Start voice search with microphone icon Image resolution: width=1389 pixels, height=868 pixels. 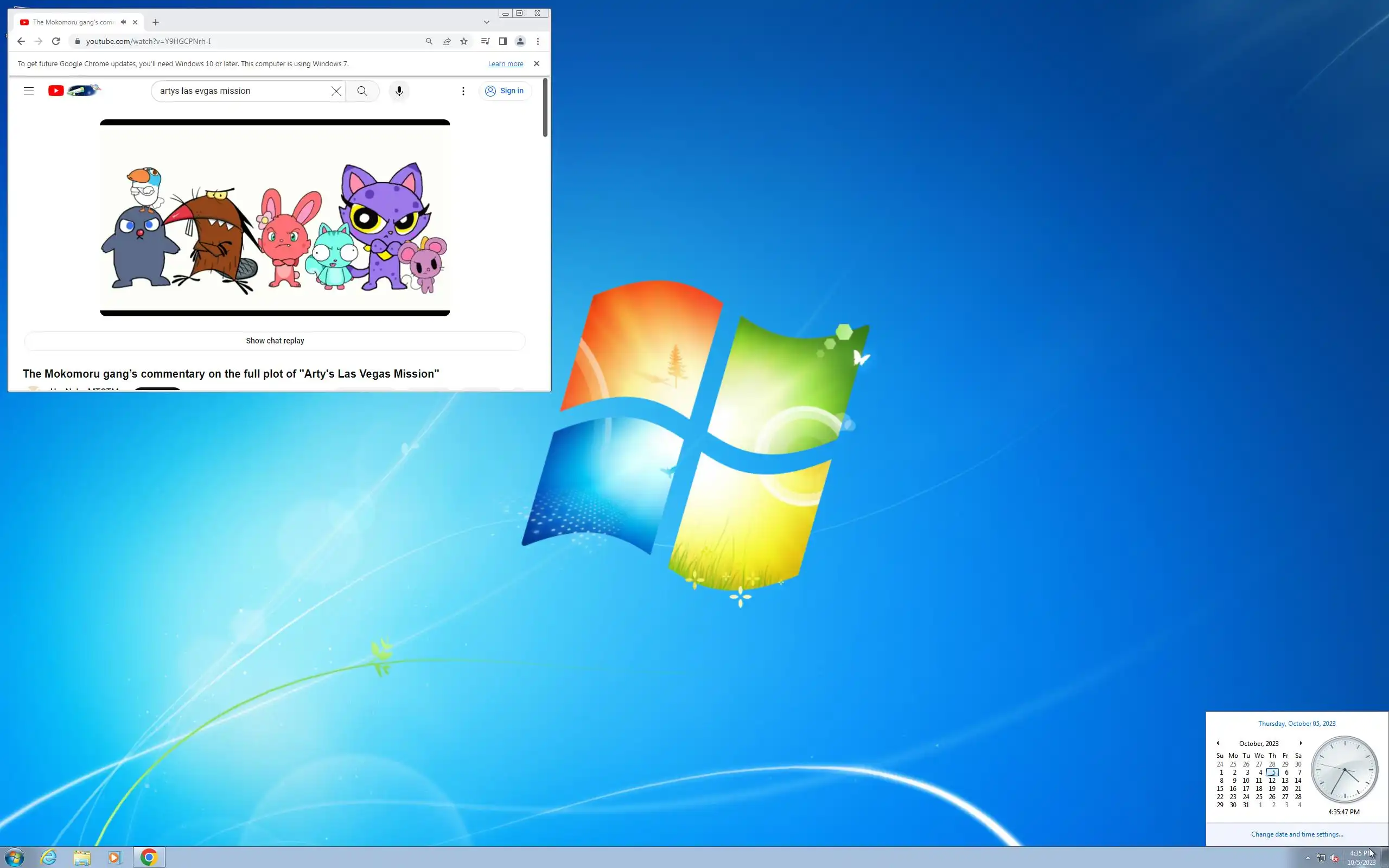(399, 91)
